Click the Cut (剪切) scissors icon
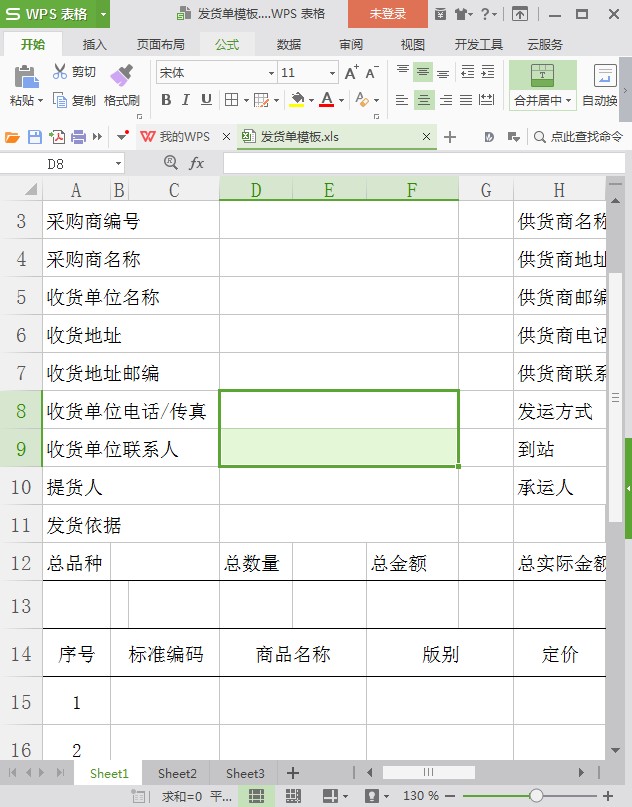 (x=60, y=72)
